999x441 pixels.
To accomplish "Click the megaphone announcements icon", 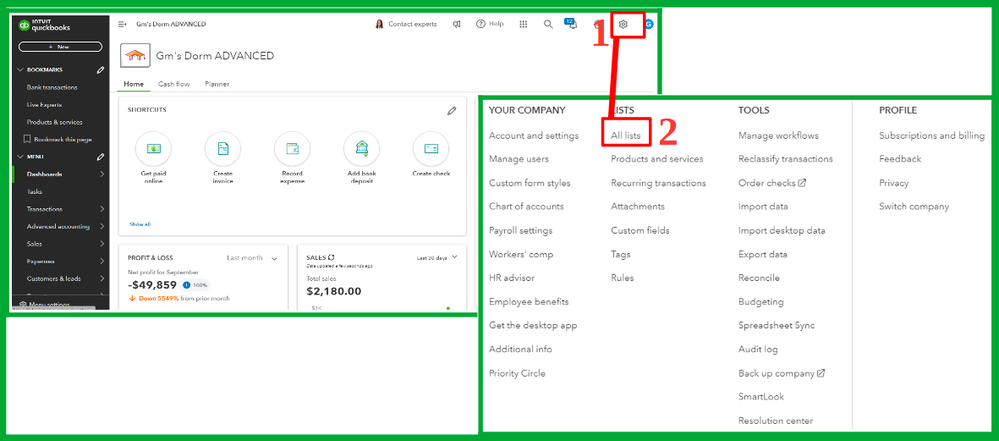I will pyautogui.click(x=457, y=24).
